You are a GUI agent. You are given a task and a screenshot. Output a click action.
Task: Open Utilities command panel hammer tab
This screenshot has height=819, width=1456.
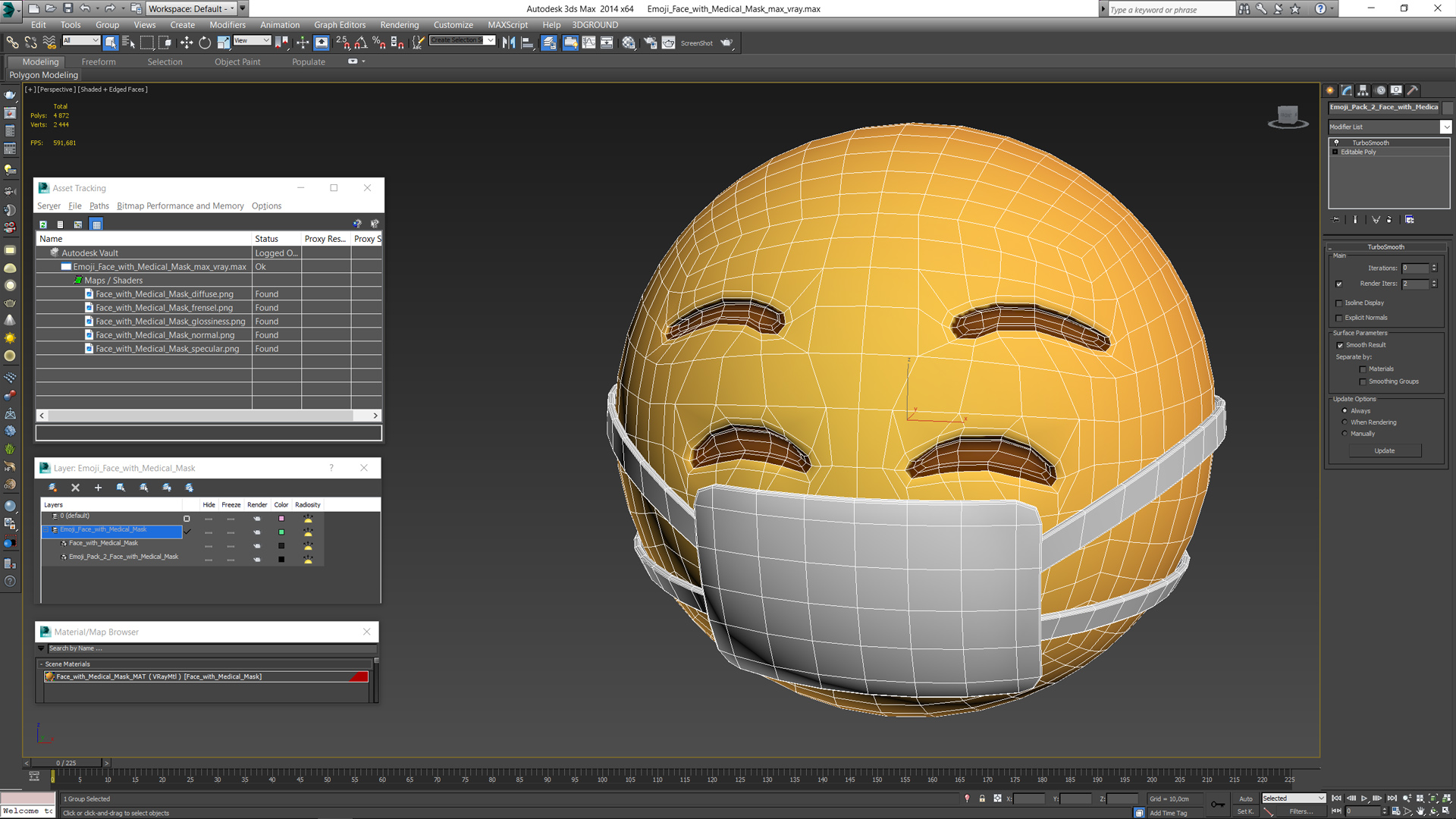coord(1413,90)
